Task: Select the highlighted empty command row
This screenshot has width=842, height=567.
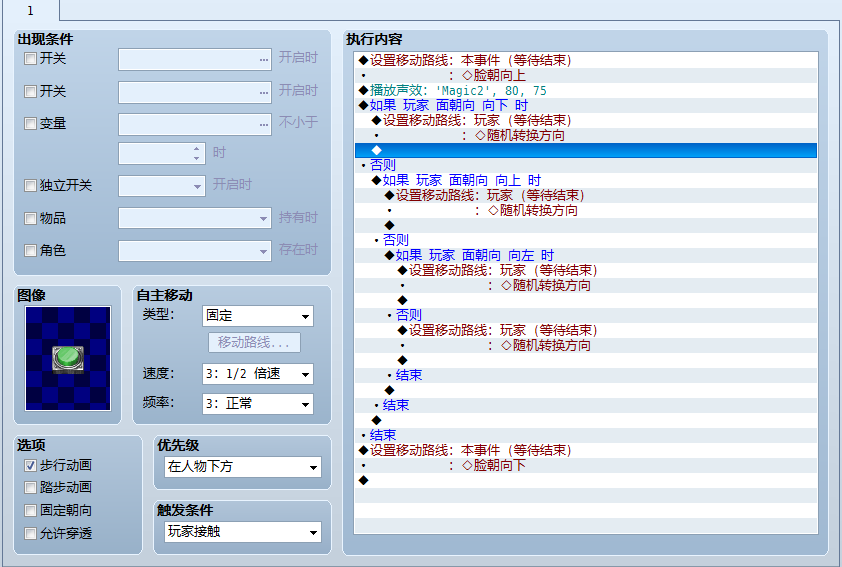Action: point(586,150)
